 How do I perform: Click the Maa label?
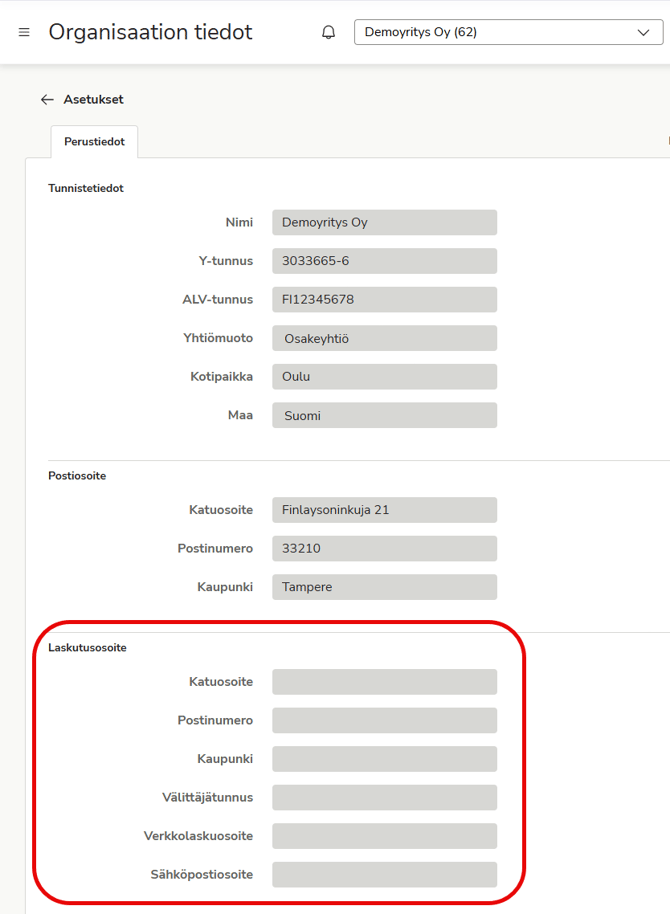coord(240,415)
